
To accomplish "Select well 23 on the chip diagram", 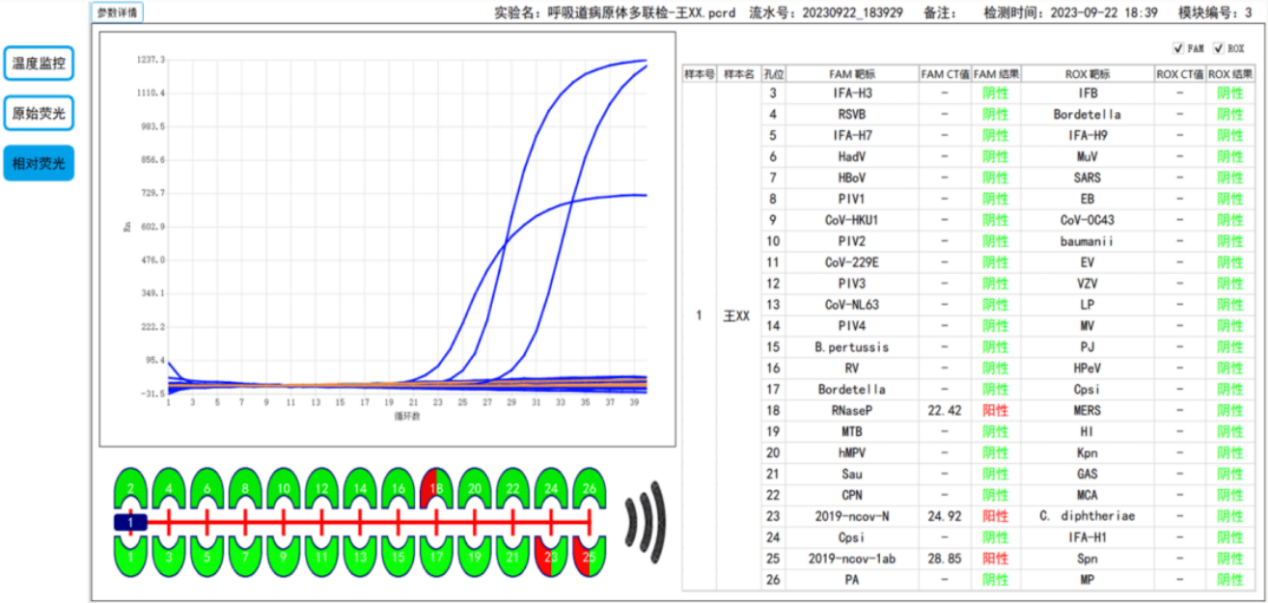I will coord(549,555).
